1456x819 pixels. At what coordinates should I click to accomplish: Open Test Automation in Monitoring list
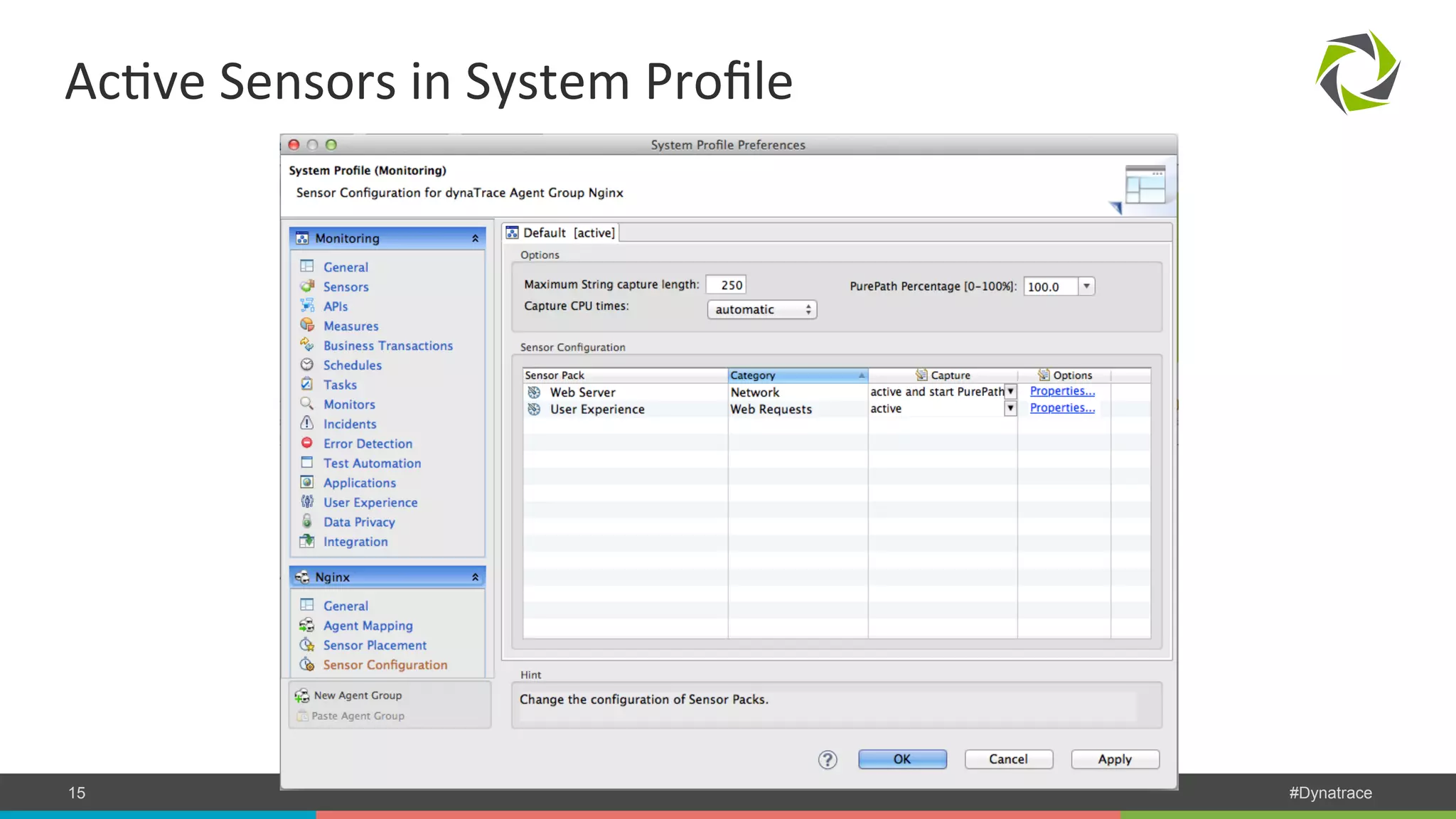[x=373, y=464]
